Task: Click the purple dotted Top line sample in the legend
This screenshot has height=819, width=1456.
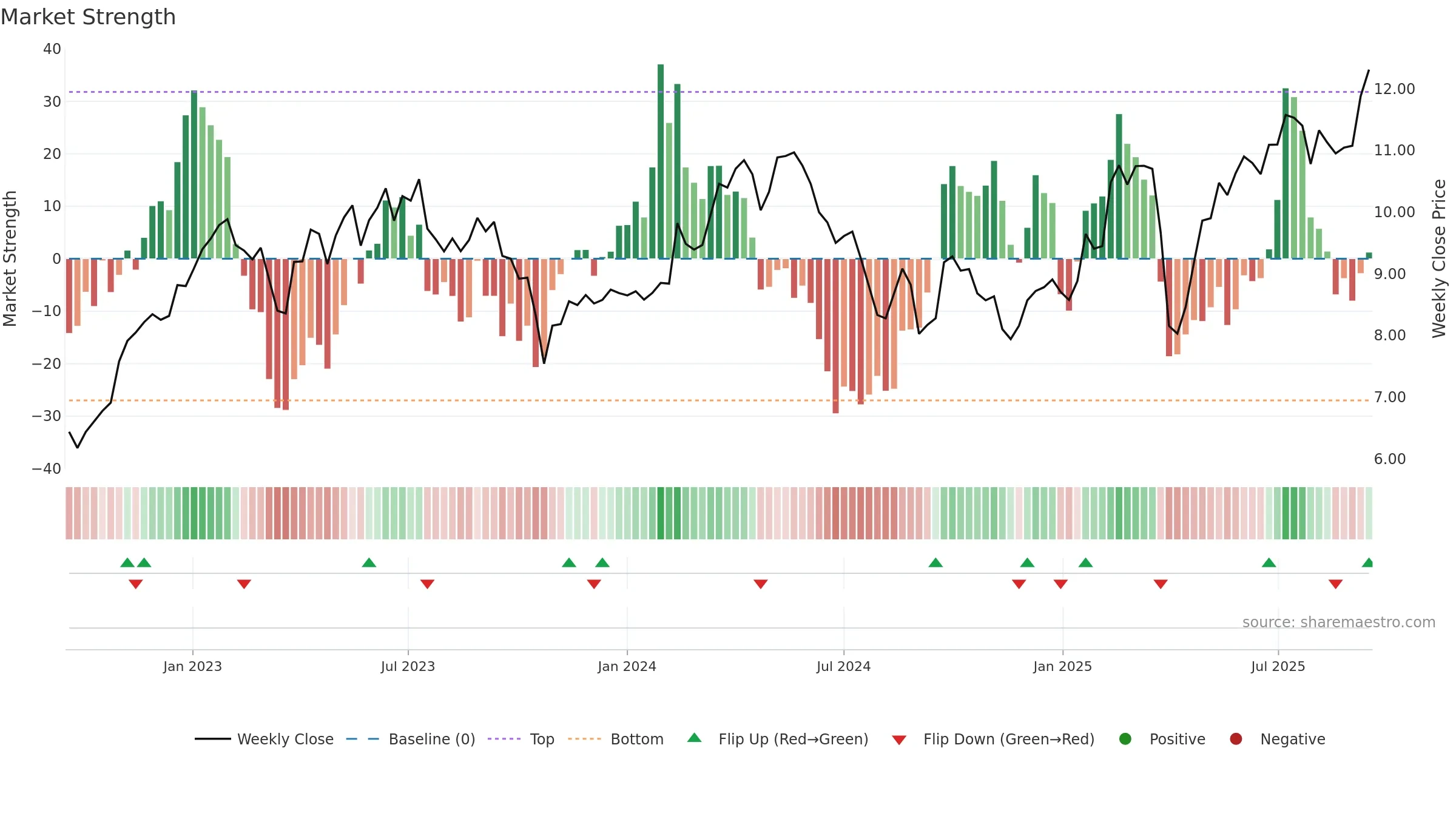Action: 504,739
